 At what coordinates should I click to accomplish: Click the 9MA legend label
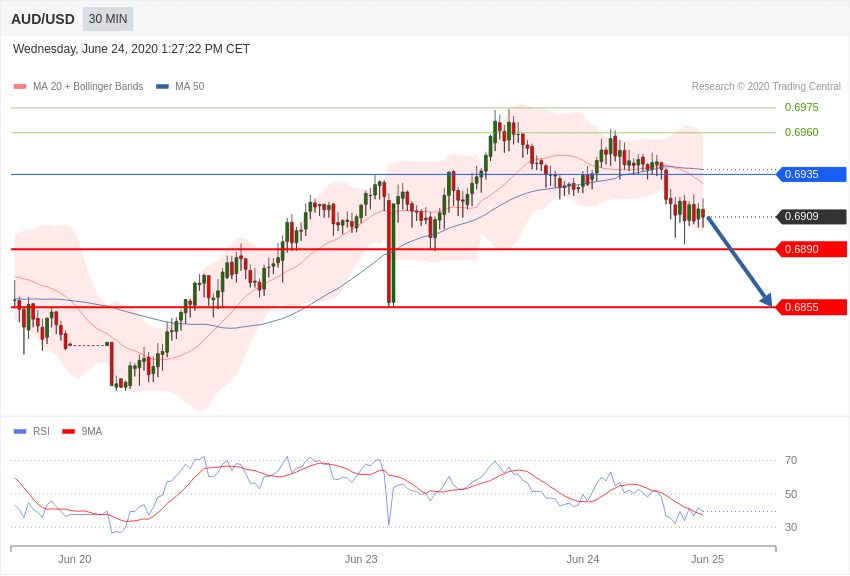point(92,431)
